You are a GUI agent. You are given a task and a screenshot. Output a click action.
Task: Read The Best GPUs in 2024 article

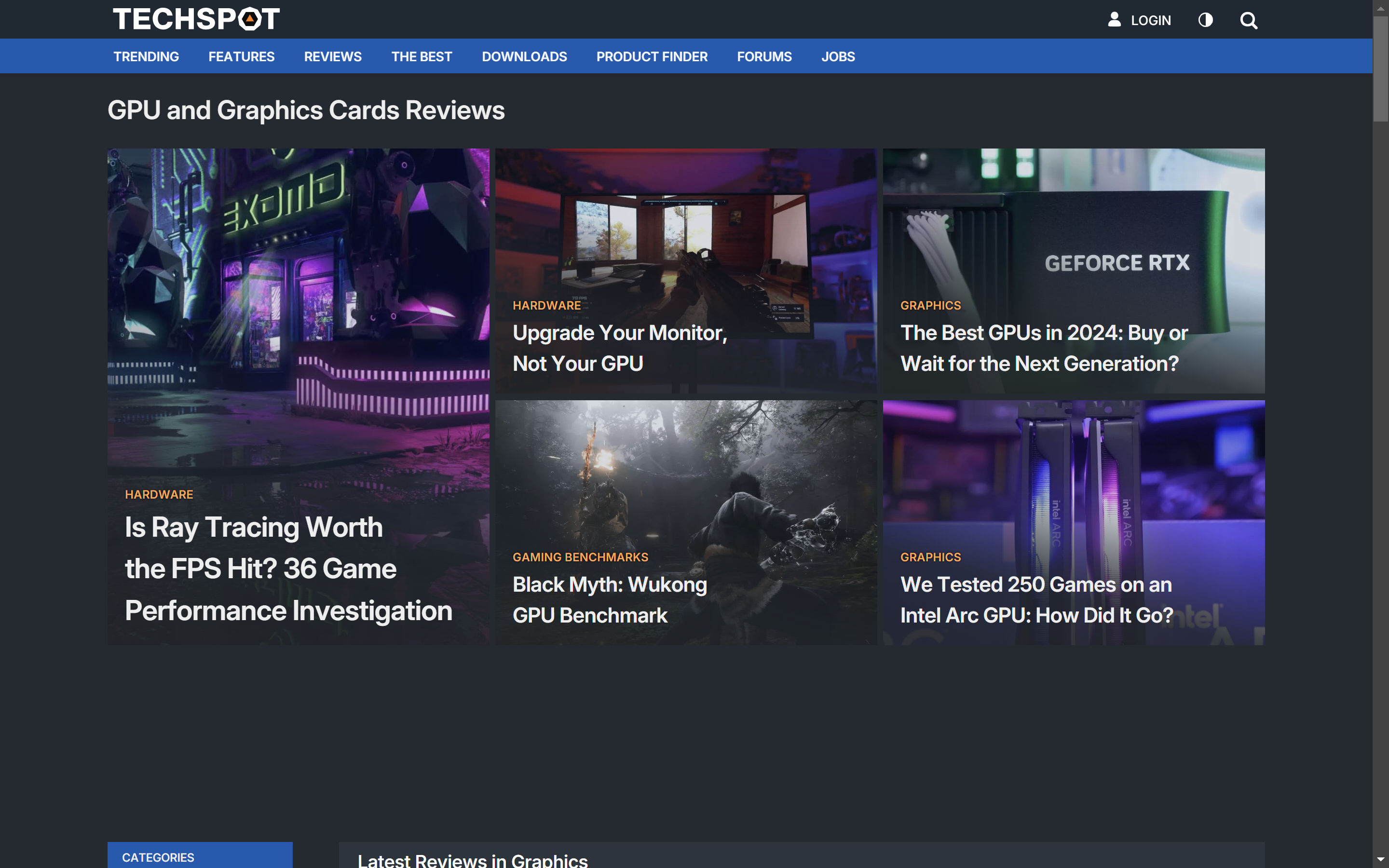(x=1044, y=348)
